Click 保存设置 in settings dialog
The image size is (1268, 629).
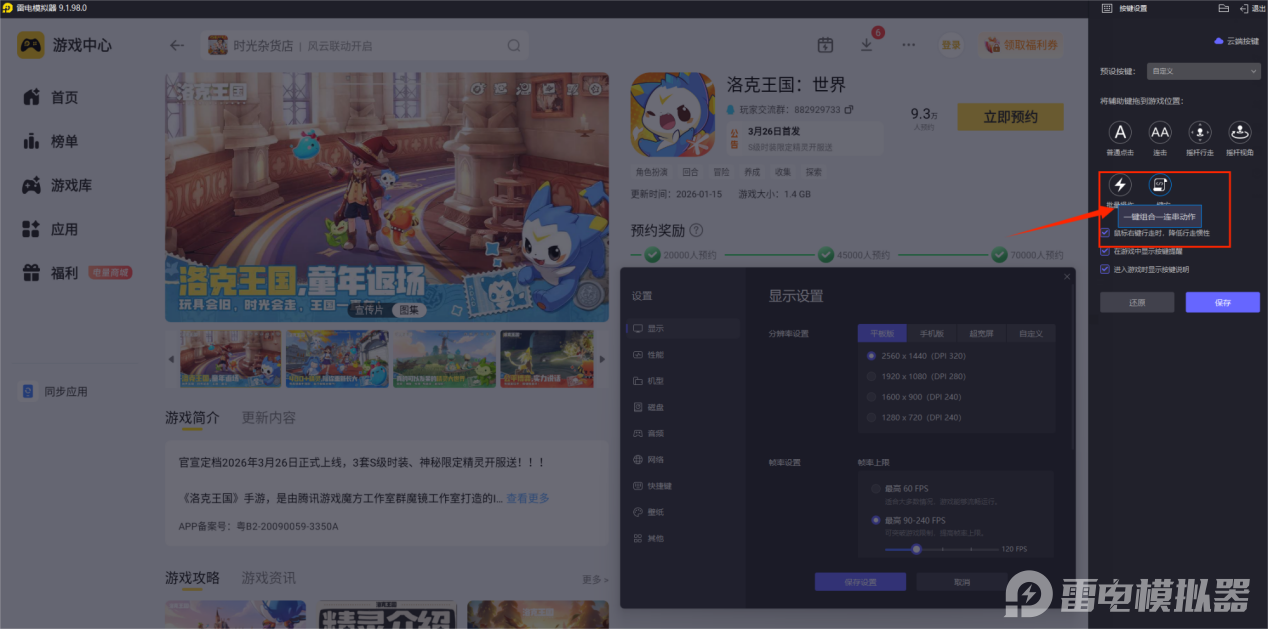[x=860, y=582]
